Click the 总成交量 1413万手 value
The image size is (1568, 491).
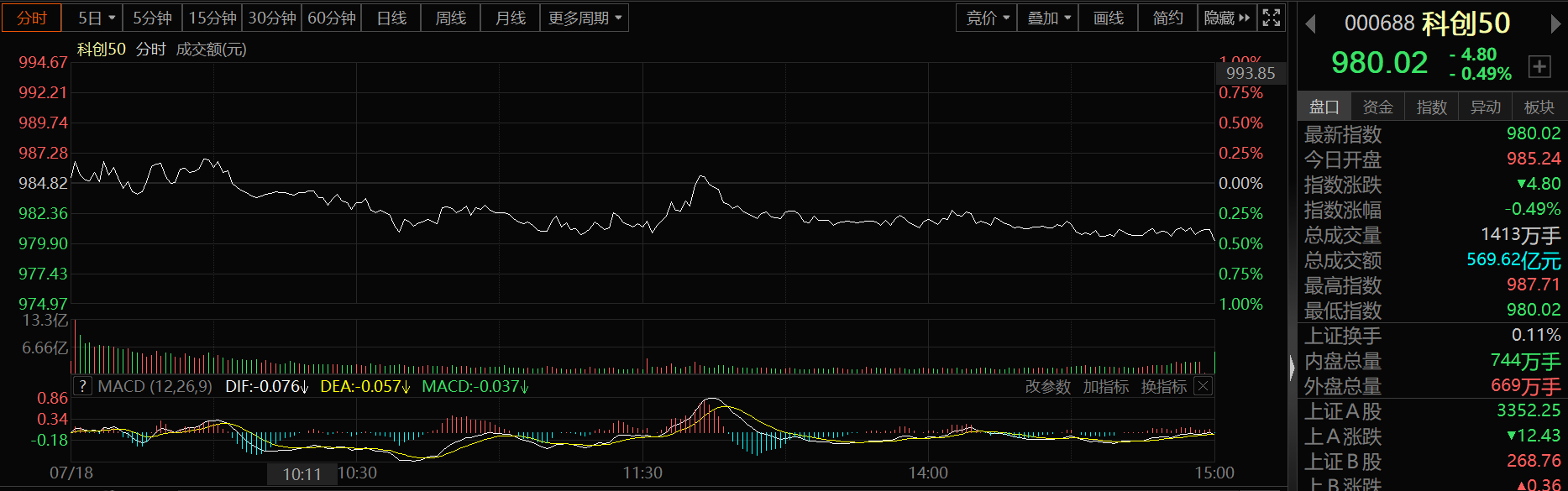click(x=1520, y=235)
